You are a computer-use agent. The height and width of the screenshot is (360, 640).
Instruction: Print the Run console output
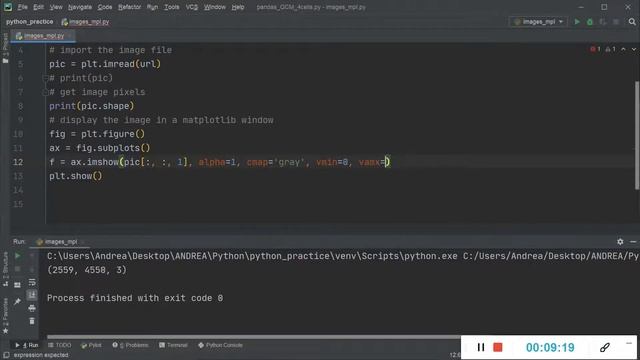coord(32,308)
